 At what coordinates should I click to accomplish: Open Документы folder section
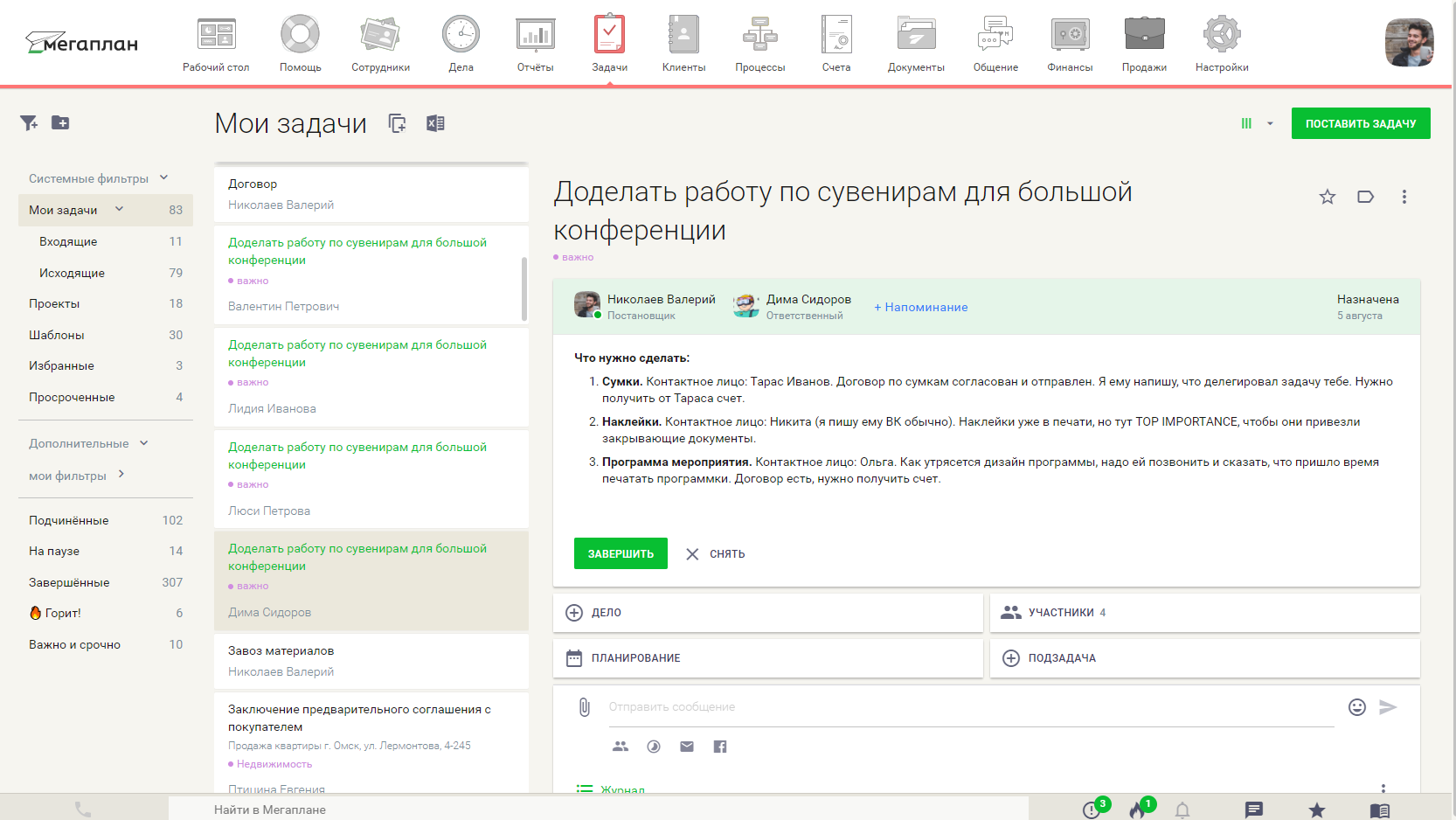916,44
